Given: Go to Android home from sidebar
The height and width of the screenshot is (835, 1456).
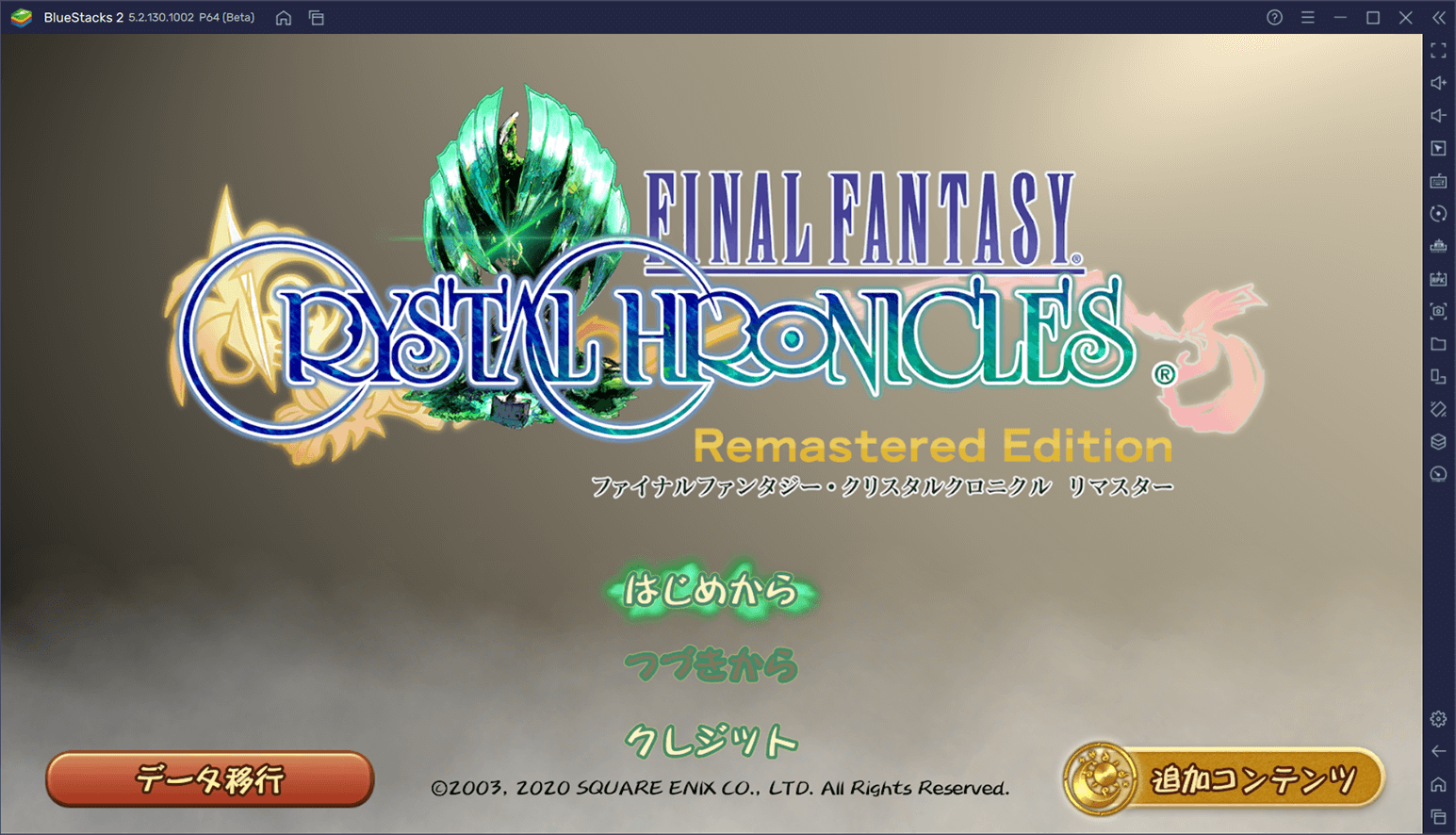Looking at the screenshot, I should pyautogui.click(x=1438, y=784).
